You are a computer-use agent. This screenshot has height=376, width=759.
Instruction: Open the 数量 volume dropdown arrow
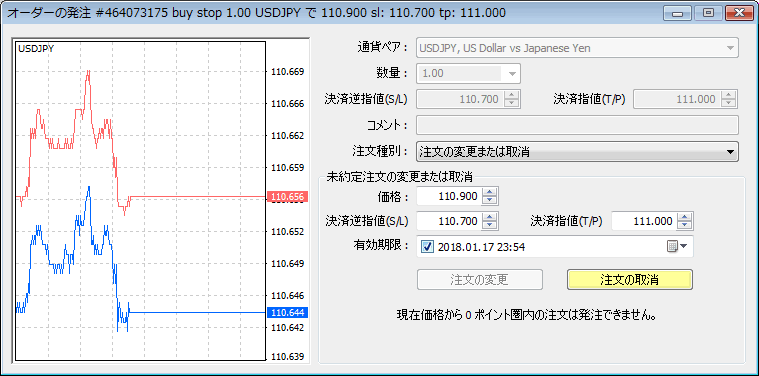pyautogui.click(x=512, y=74)
